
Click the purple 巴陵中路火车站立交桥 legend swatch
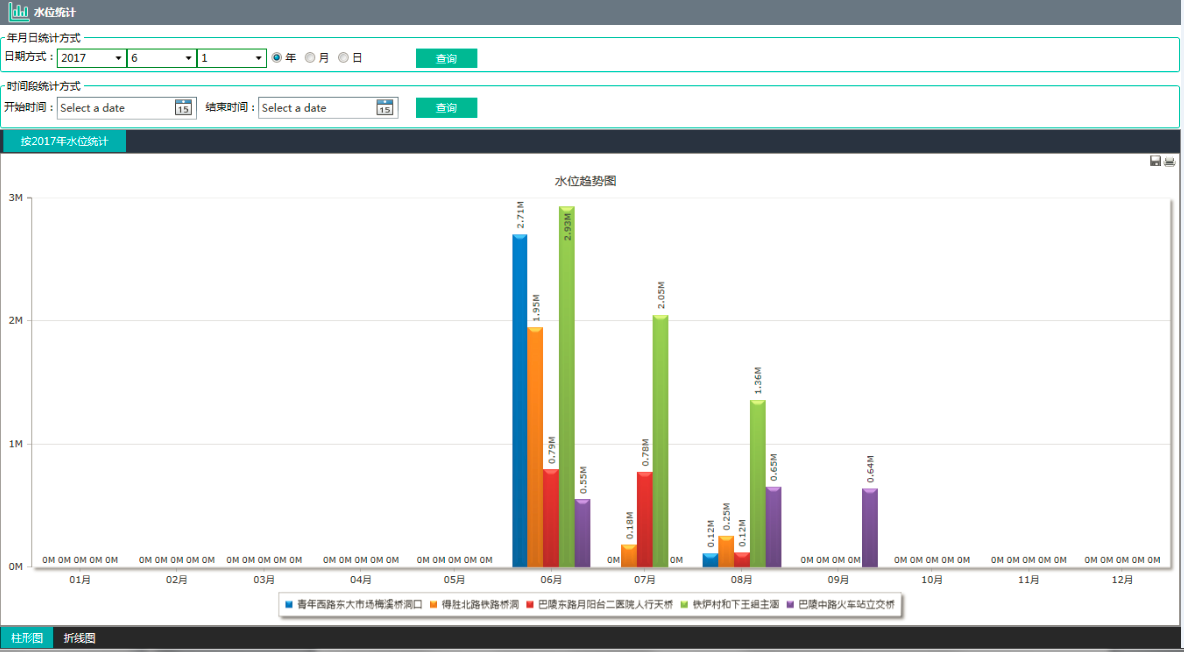[x=790, y=605]
